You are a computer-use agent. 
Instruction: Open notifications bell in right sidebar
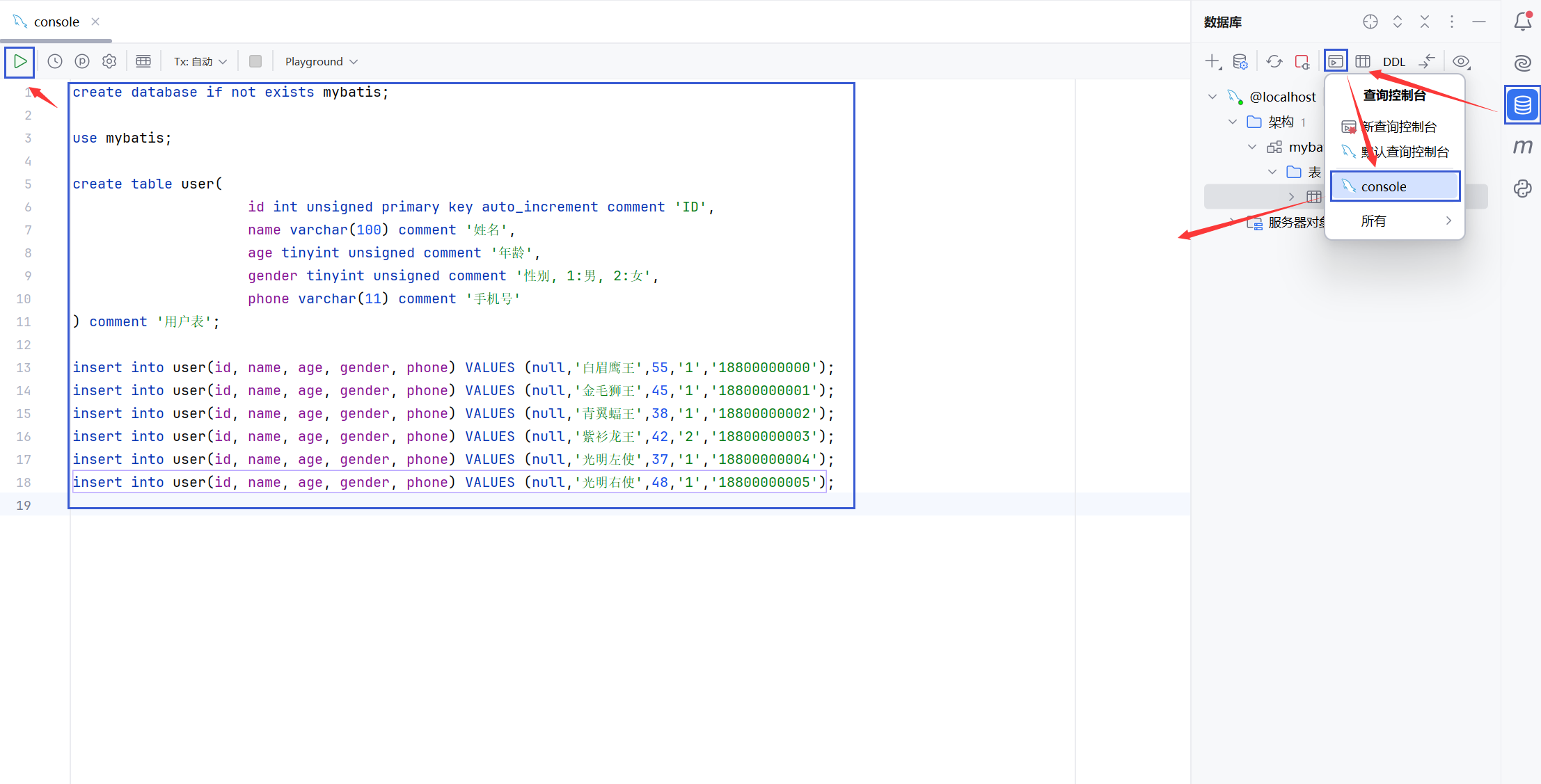pyautogui.click(x=1523, y=22)
